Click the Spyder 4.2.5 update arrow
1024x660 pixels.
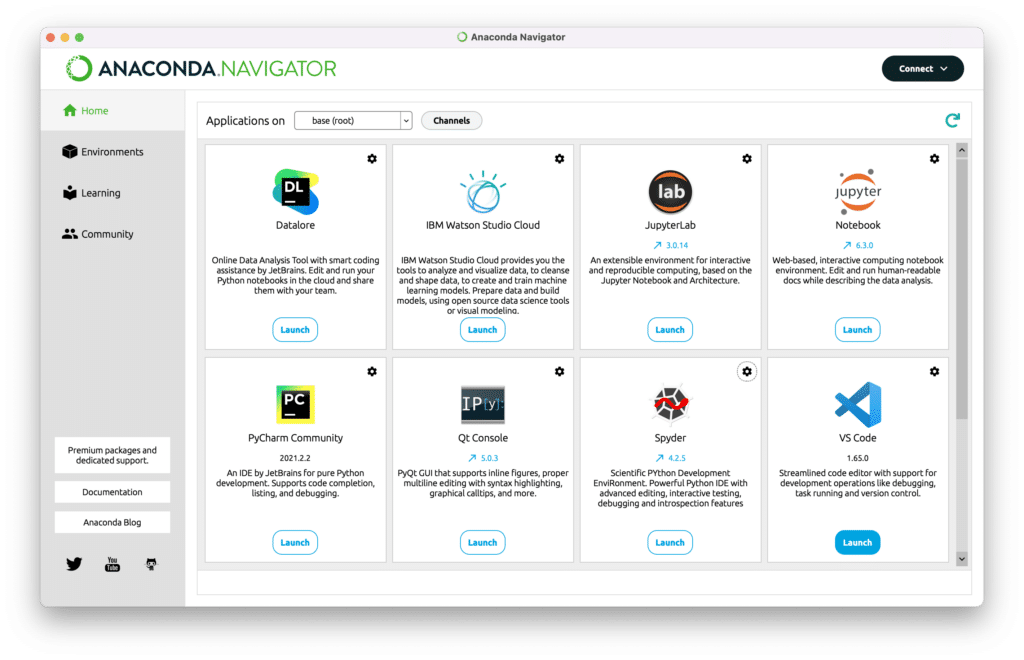[660, 458]
